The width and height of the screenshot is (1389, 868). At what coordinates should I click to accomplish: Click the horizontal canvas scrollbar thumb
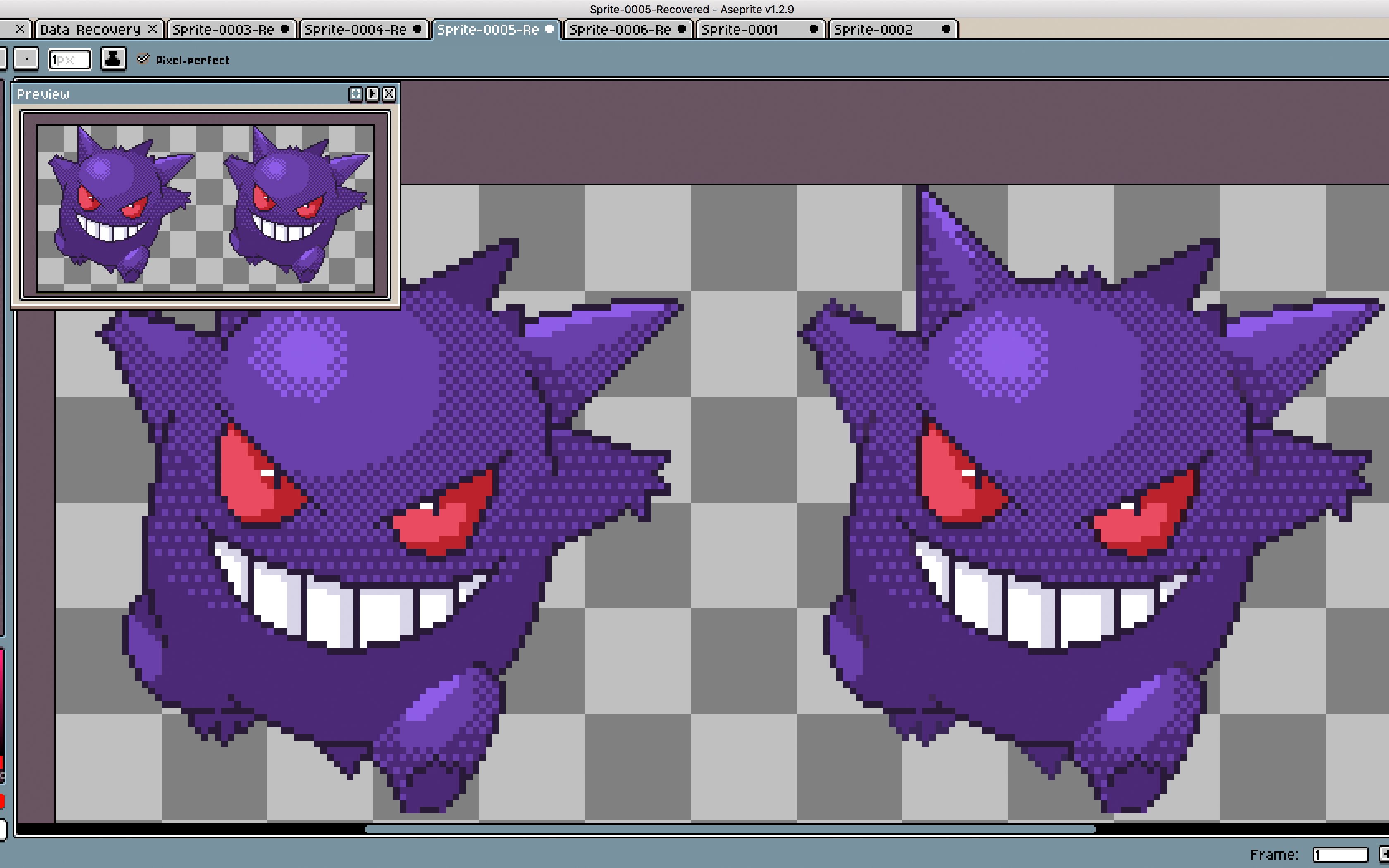tap(730, 829)
